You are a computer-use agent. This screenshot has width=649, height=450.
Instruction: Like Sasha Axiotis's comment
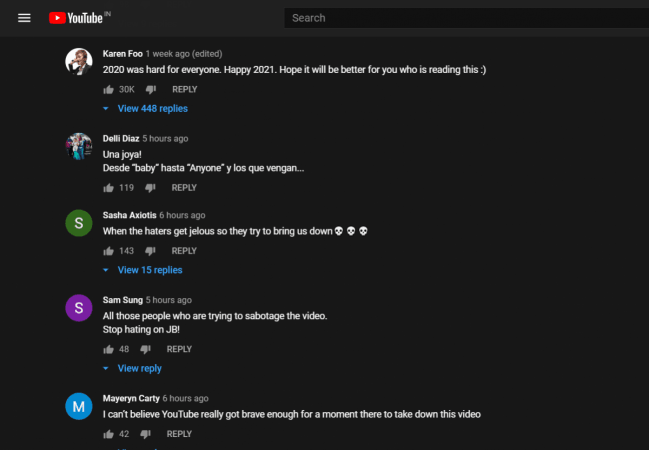point(108,251)
